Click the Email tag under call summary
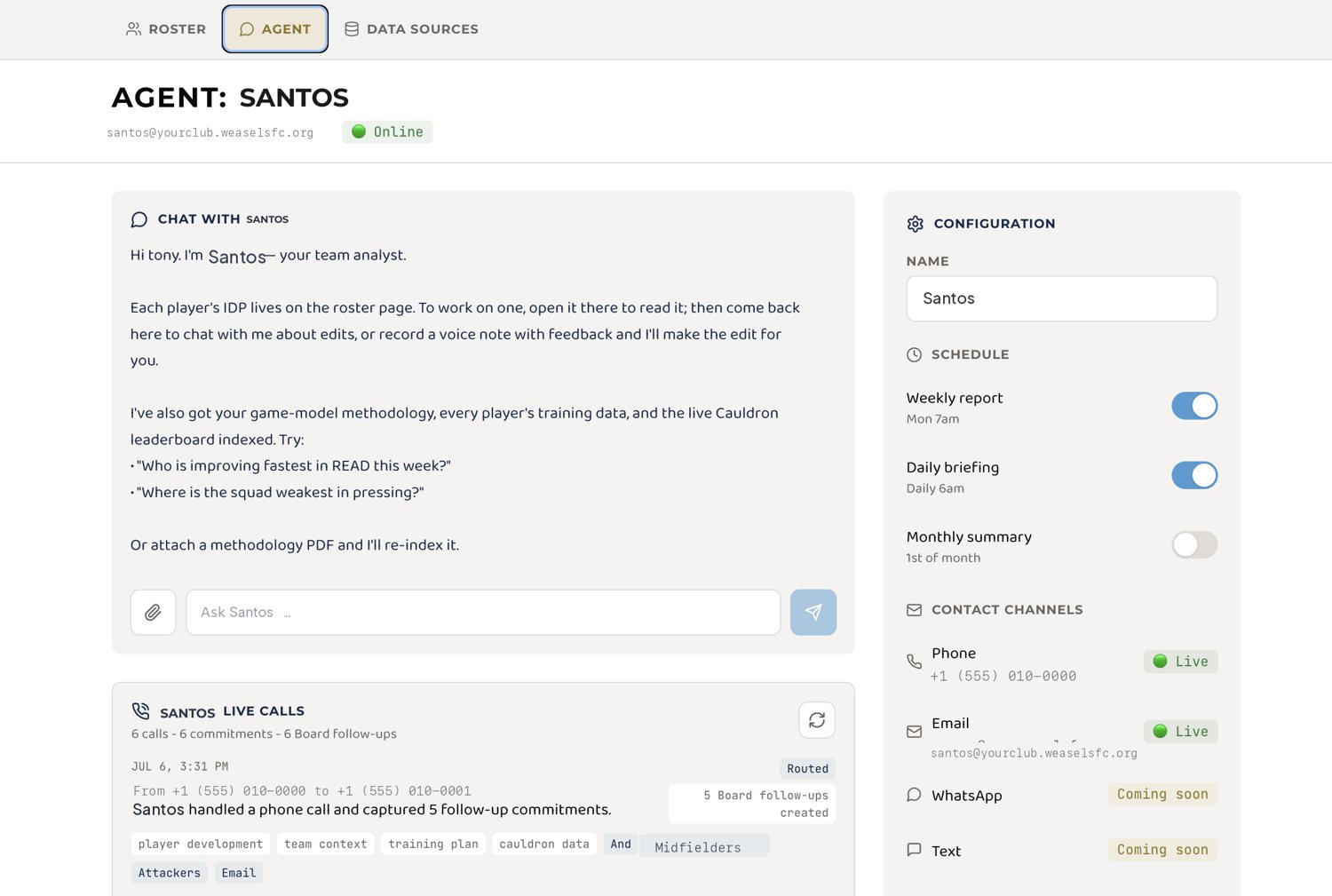Viewport: 1332px width, 896px height. click(x=239, y=873)
